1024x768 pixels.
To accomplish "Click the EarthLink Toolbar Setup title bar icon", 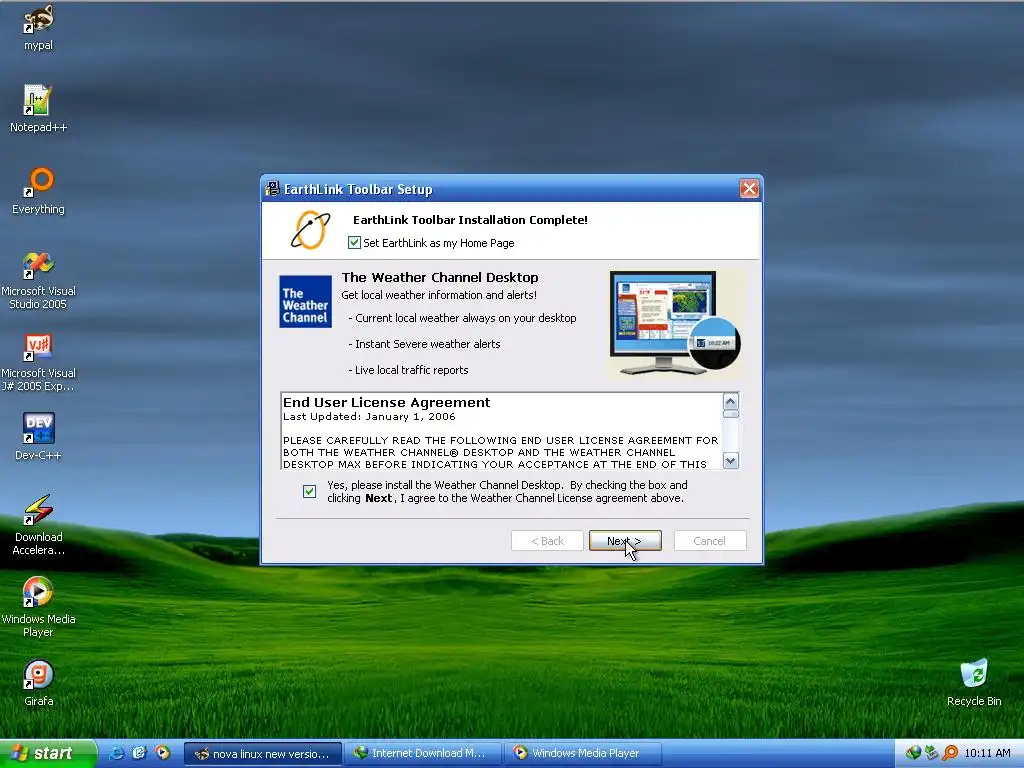I will tap(272, 189).
